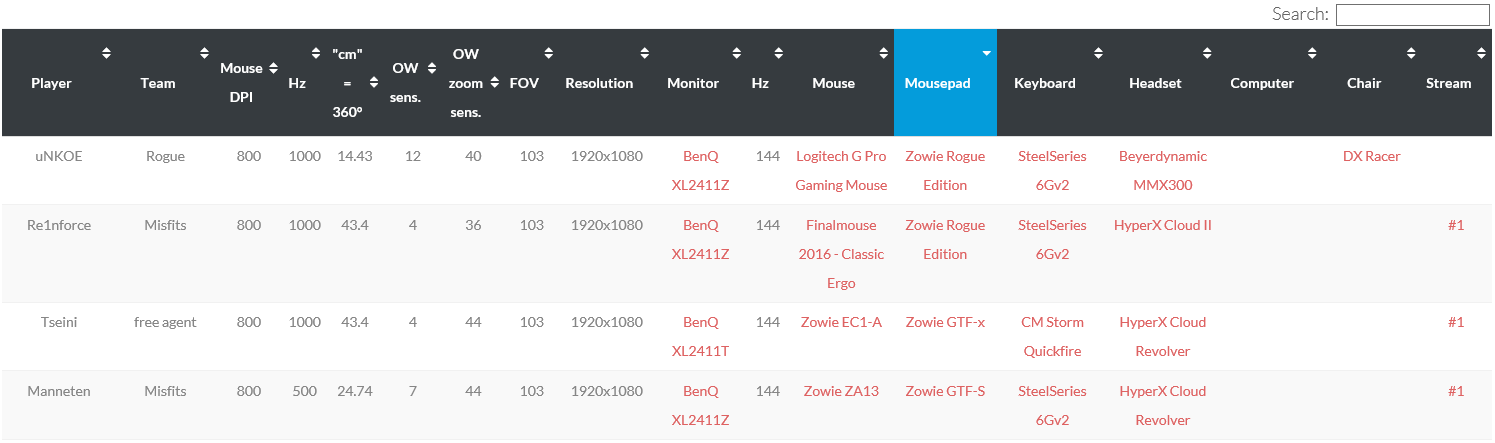Open stream #1 link for Manneten
The image size is (1495, 443).
click(1456, 391)
